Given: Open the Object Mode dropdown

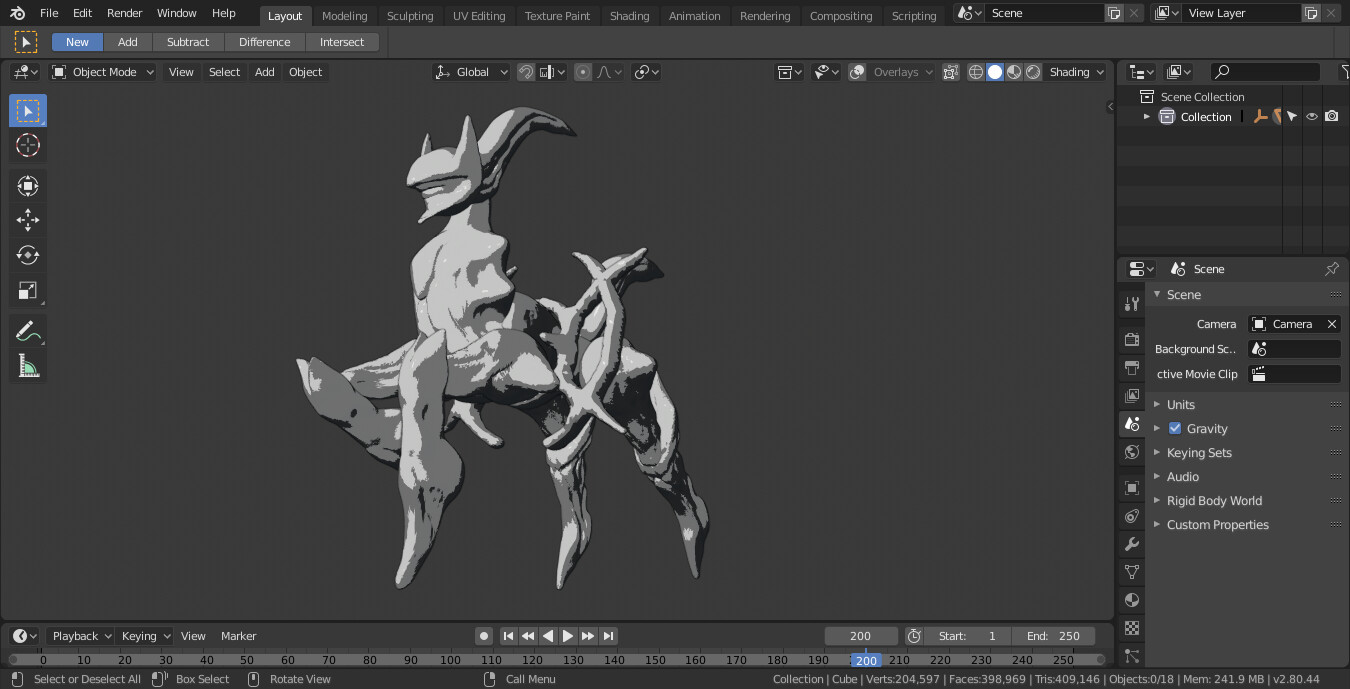Looking at the screenshot, I should coord(103,72).
